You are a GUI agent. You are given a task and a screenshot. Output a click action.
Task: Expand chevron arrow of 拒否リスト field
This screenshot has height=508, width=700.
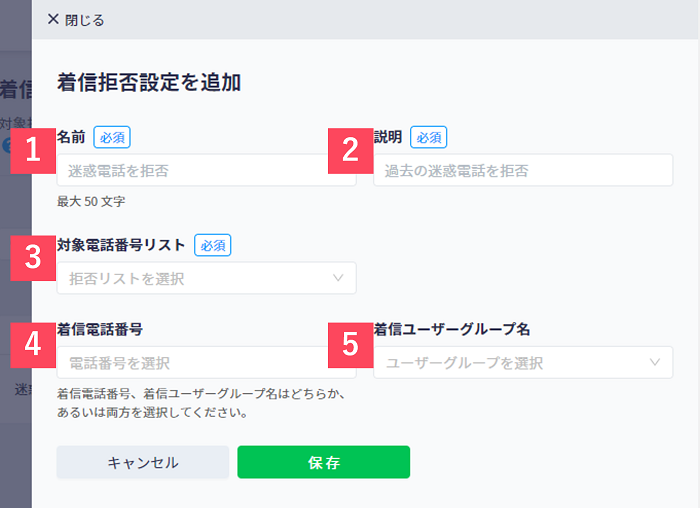coord(338,278)
